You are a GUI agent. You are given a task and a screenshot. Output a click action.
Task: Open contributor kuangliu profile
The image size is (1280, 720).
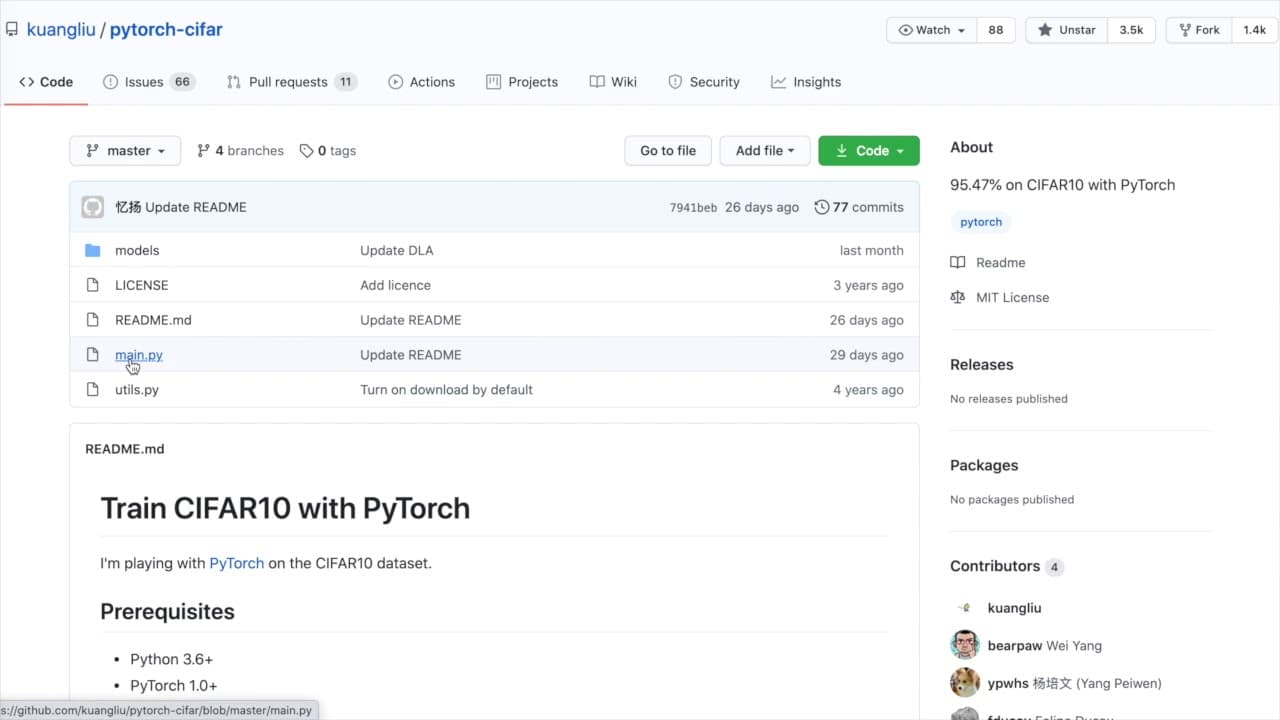[x=1014, y=608]
